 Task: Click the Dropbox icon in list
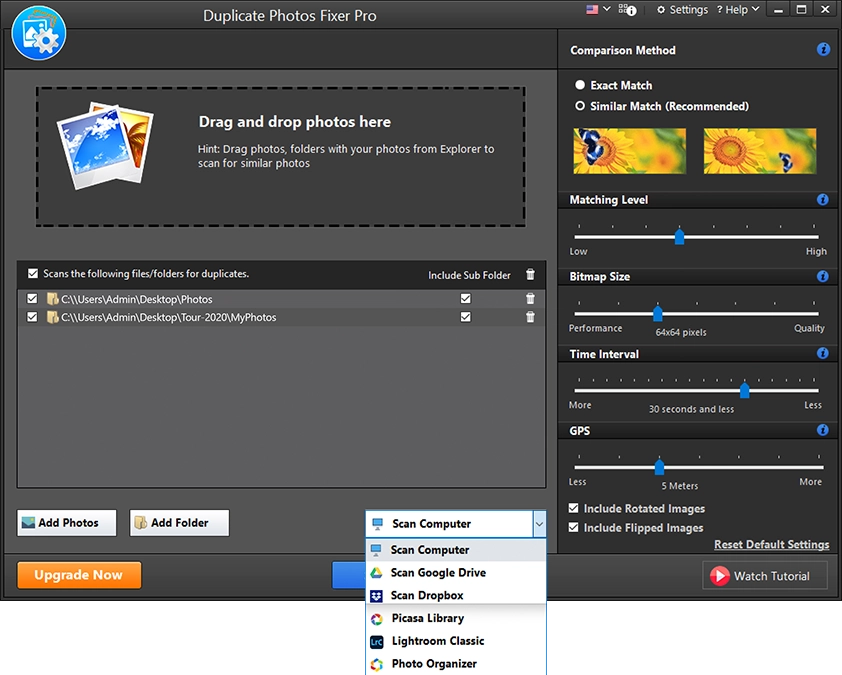click(376, 596)
